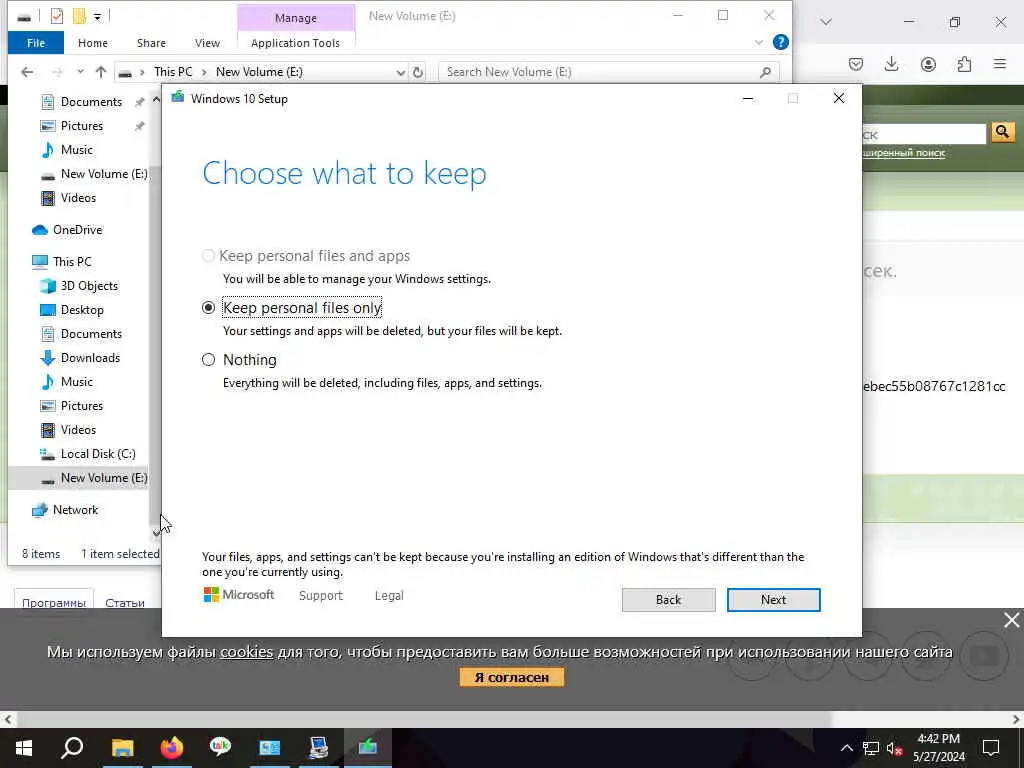This screenshot has width=1024, height=768.
Task: Open taskbar Search magnifier
Action: (72, 748)
